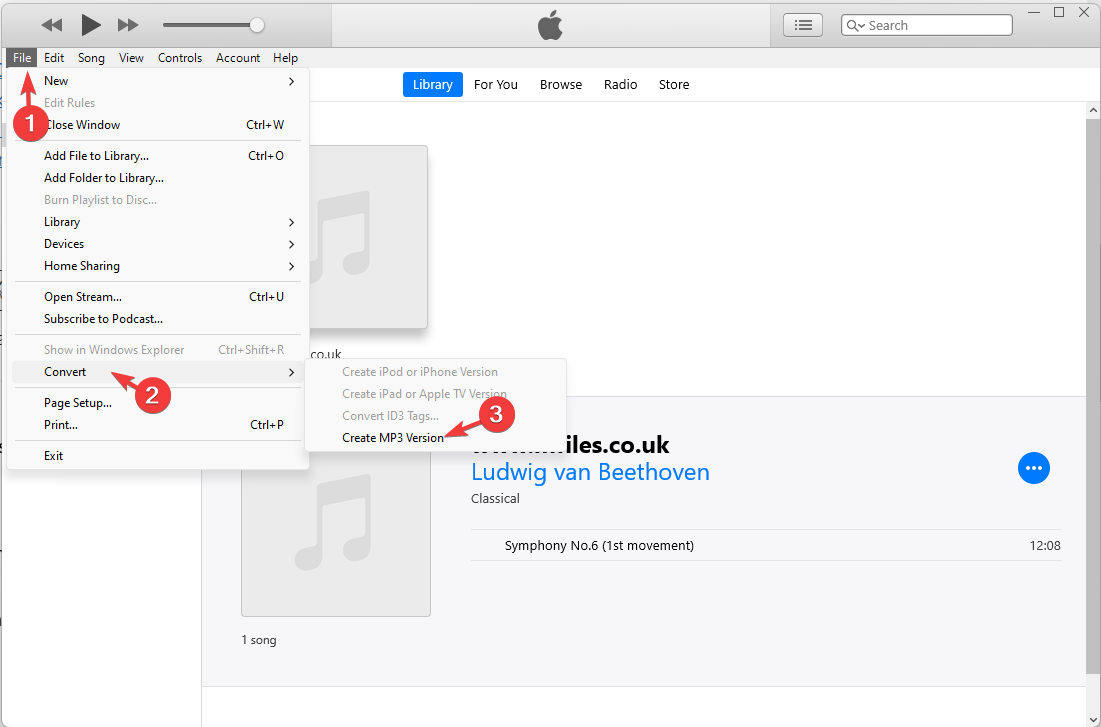Select Print menu item

click(158, 425)
